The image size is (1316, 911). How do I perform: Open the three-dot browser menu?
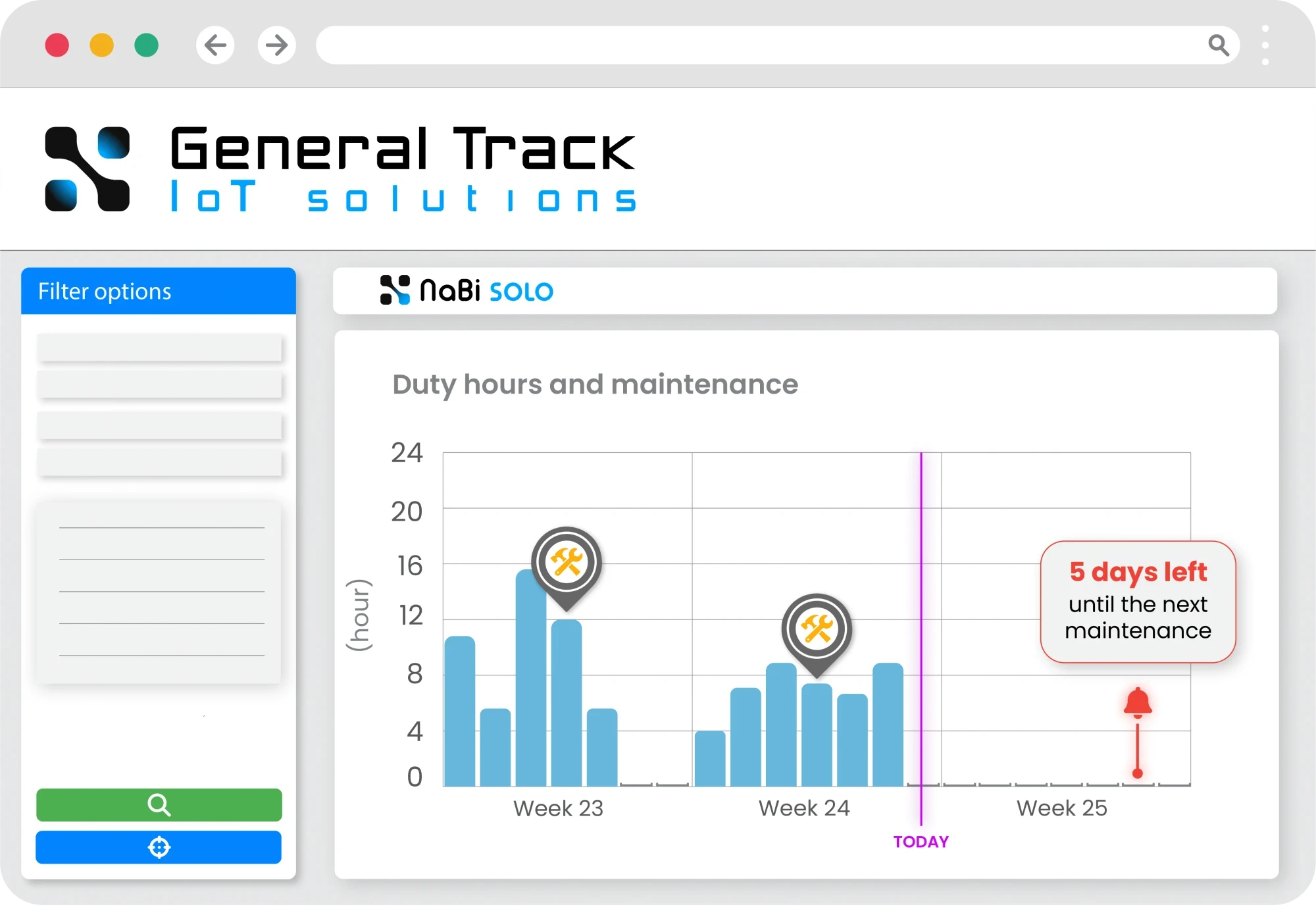click(x=1265, y=45)
